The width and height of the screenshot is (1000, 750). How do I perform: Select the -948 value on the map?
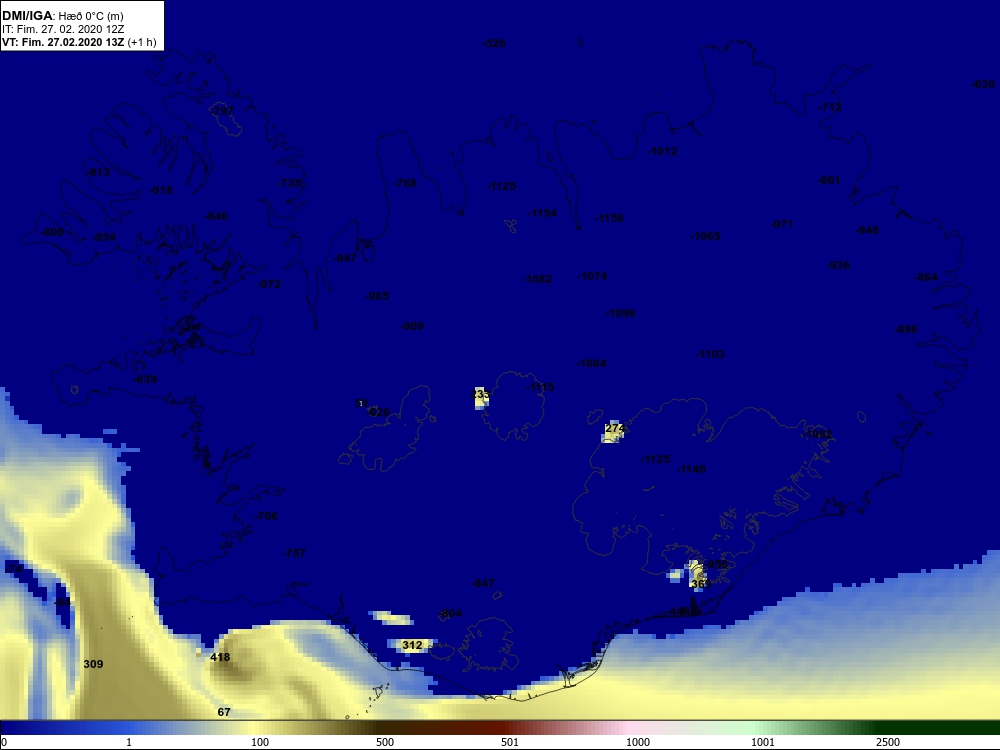pos(867,230)
